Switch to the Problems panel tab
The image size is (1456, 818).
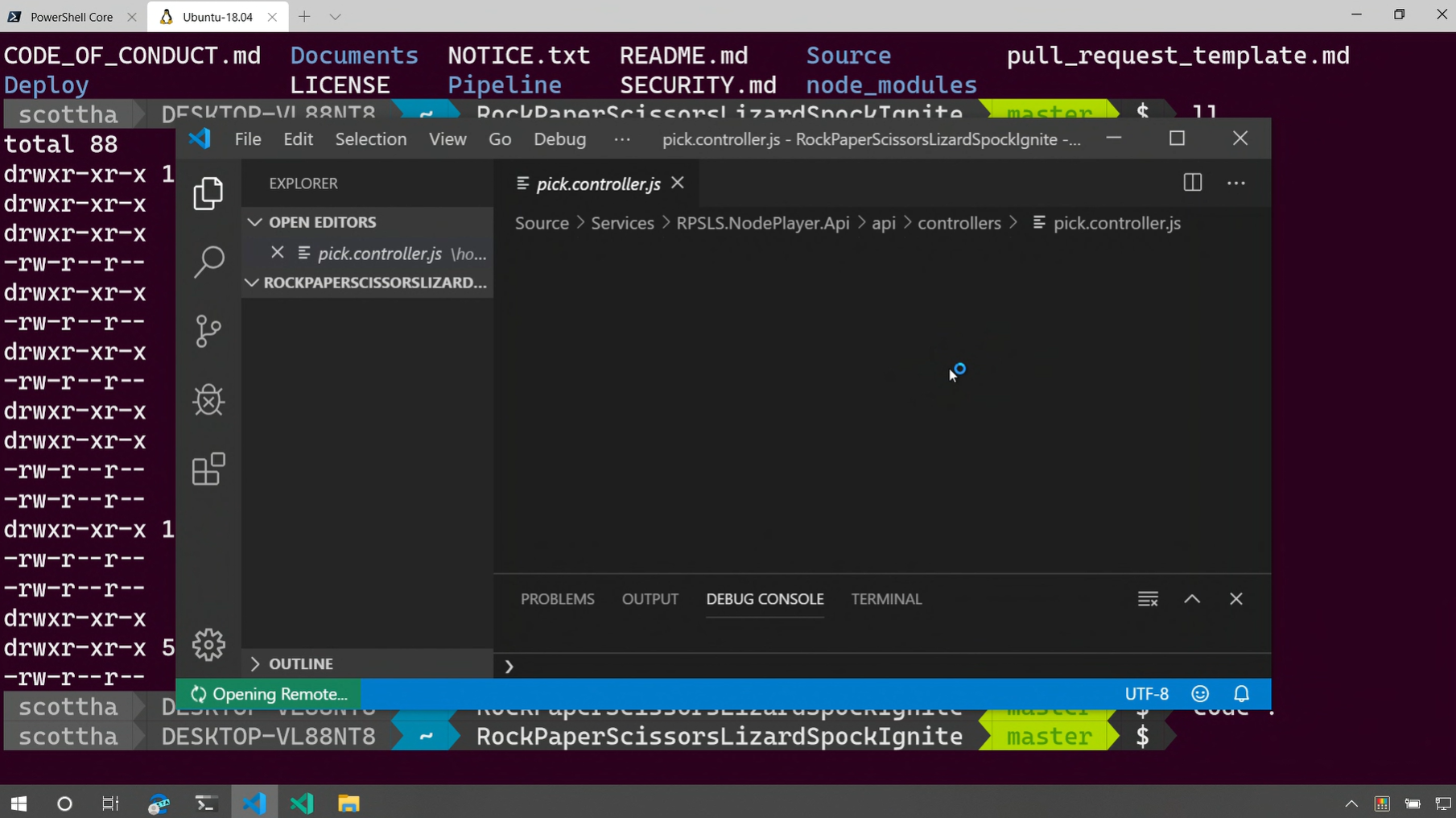[x=558, y=599]
